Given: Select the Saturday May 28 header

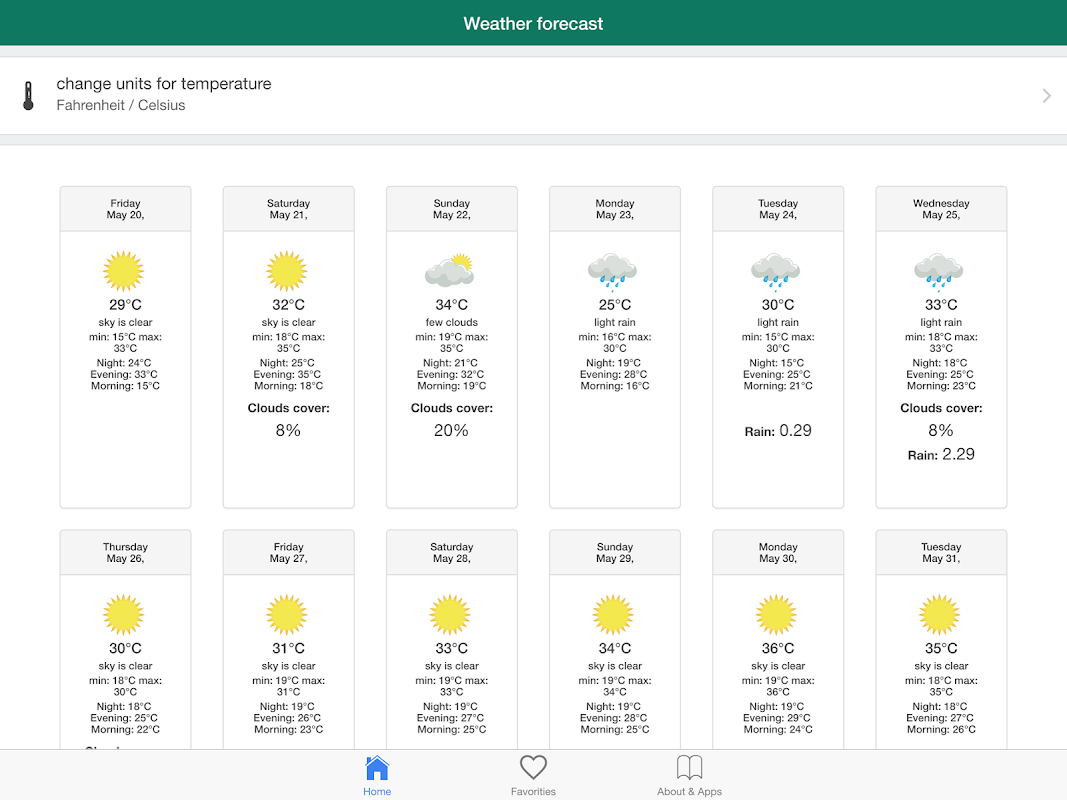Looking at the screenshot, I should [452, 552].
